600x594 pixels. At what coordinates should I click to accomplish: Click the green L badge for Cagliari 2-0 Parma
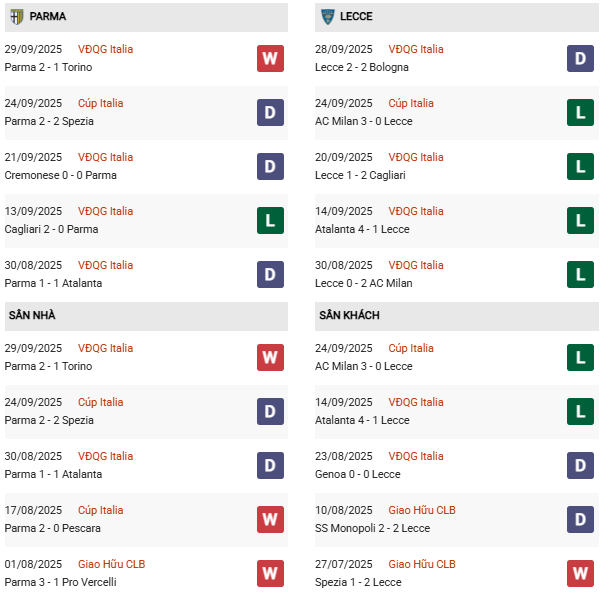[x=270, y=220]
